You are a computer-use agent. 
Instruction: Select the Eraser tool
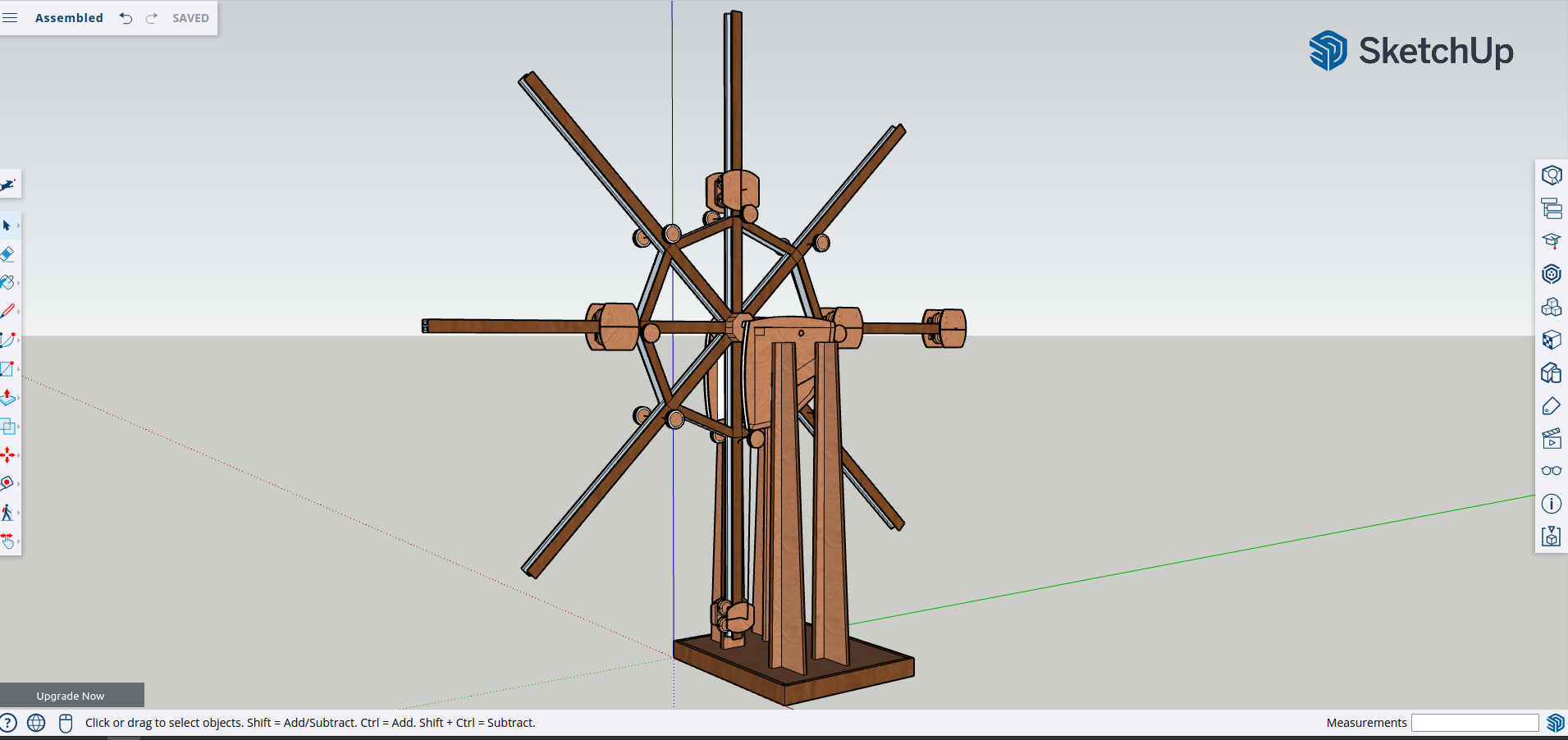coord(7,254)
